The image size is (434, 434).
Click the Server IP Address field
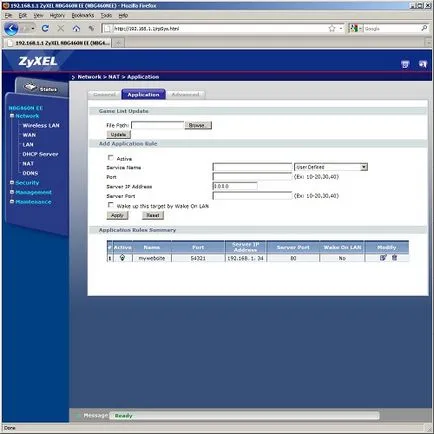click(x=235, y=186)
